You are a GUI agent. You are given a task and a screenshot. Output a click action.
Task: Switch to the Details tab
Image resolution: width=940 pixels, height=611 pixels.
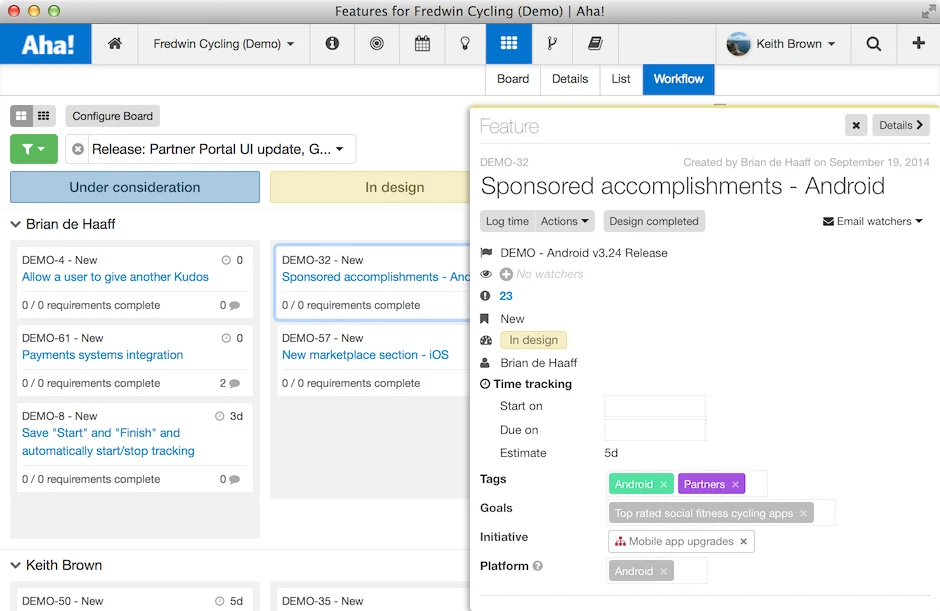click(570, 79)
